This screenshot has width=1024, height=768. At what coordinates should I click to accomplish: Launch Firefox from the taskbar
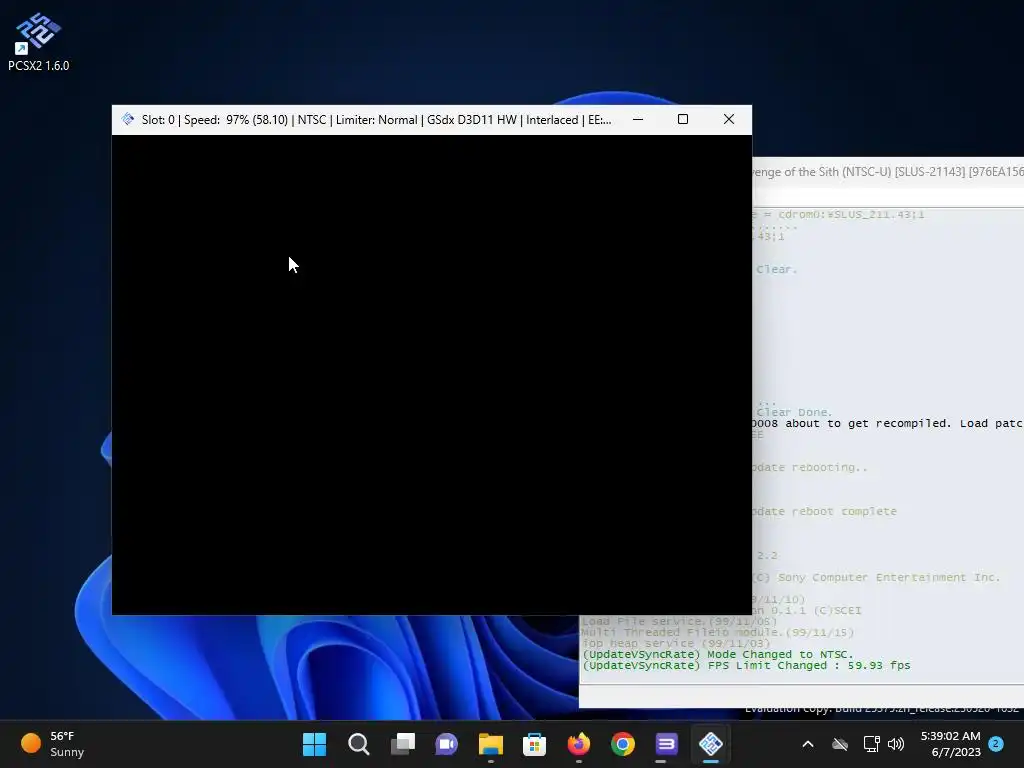579,744
